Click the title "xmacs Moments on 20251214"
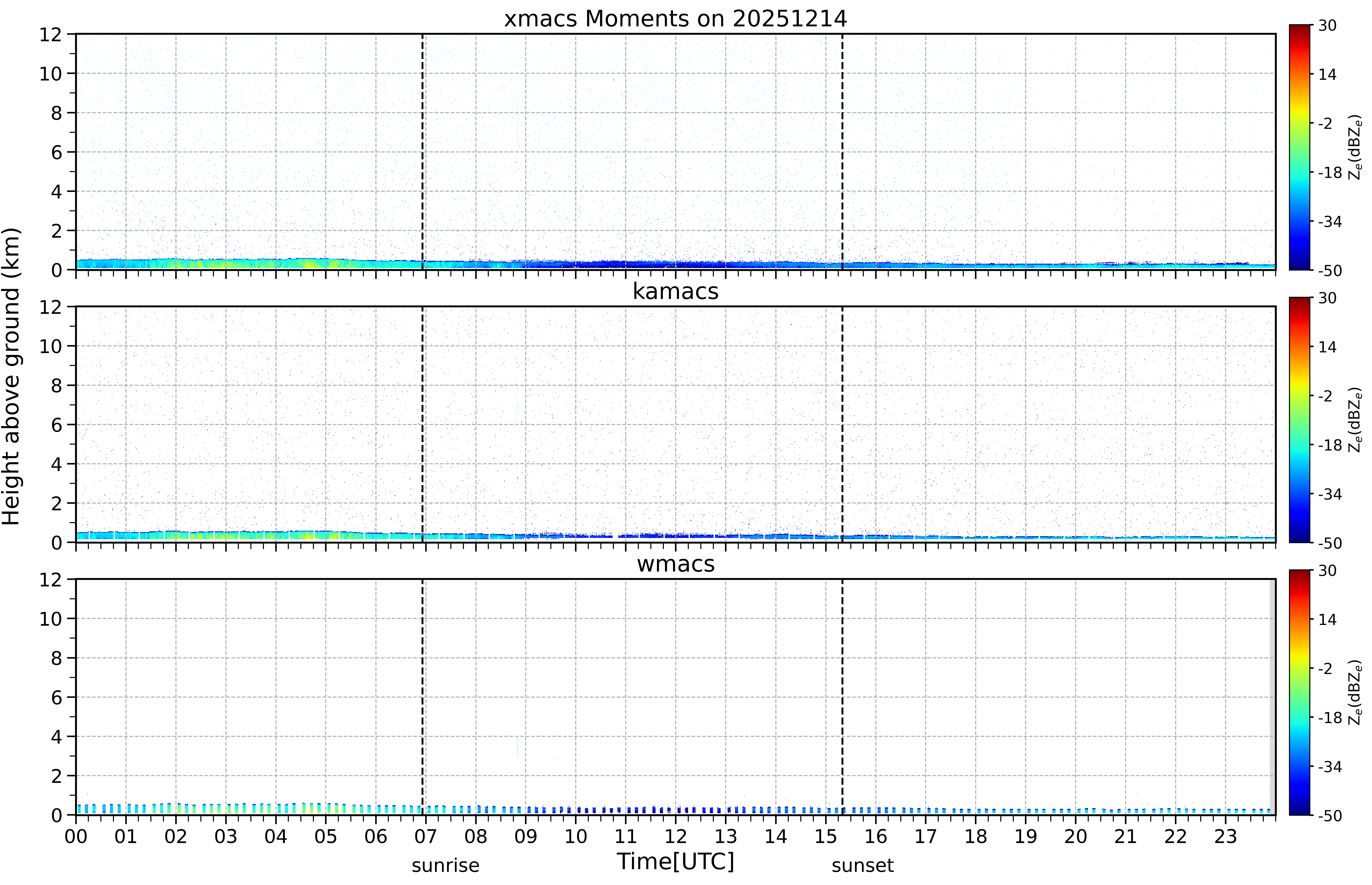 pos(675,19)
